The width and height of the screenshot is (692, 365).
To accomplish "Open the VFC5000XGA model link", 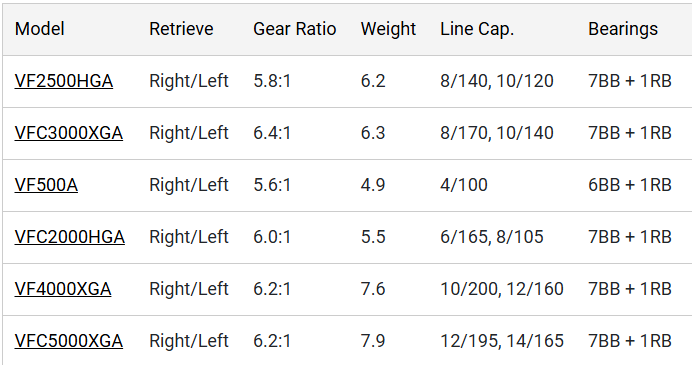I will 68,341.
